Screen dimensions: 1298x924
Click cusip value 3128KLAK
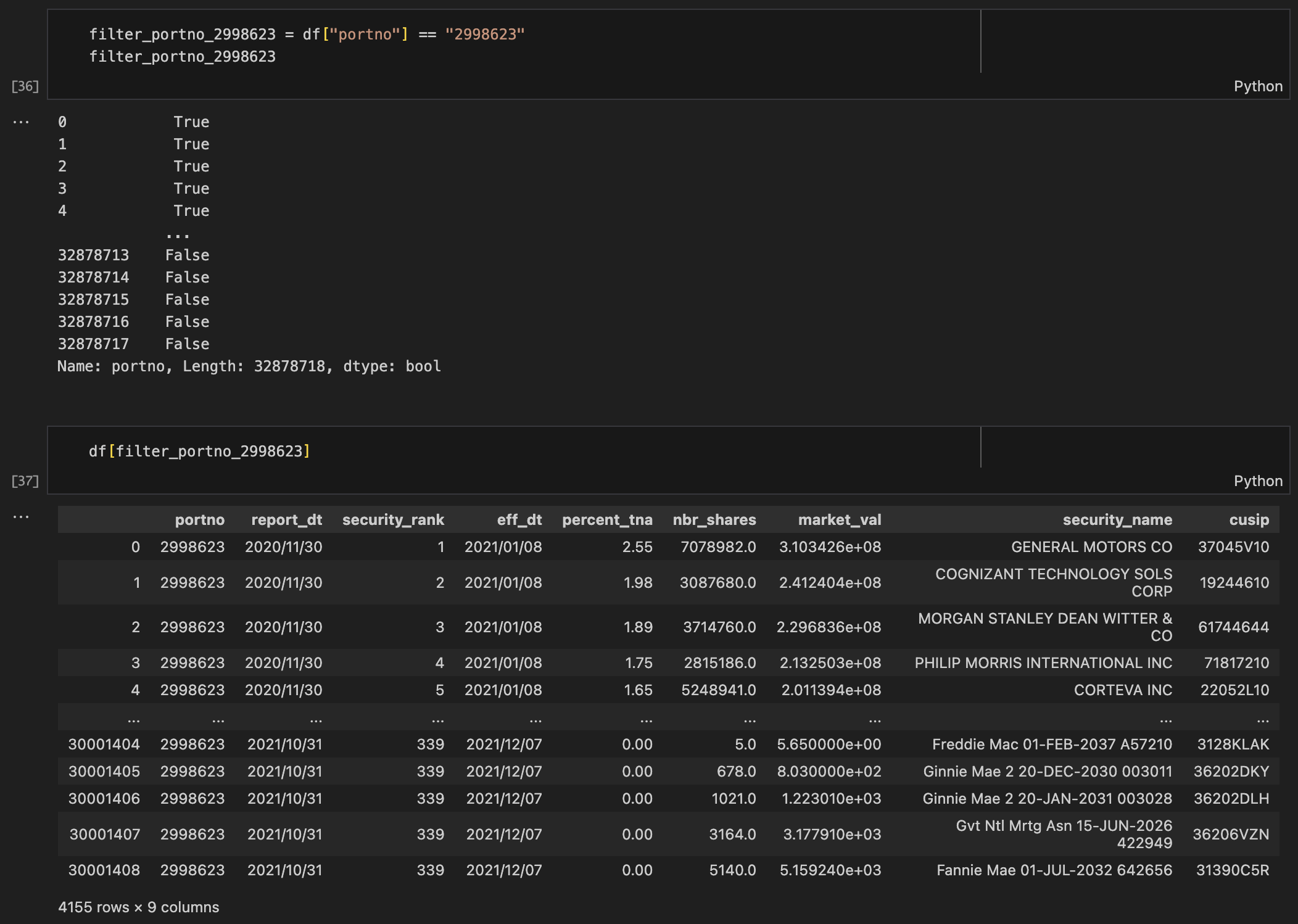1233,745
